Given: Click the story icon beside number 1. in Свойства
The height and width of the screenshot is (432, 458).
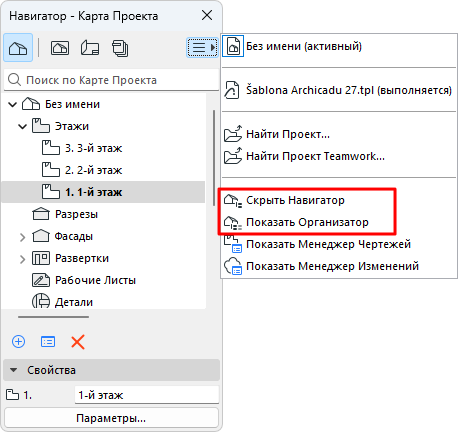Looking at the screenshot, I should point(13,395).
